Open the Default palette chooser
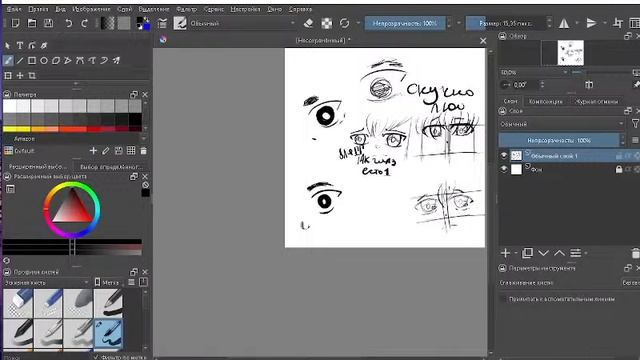Viewport: 640px width, 360px height. pos(9,151)
